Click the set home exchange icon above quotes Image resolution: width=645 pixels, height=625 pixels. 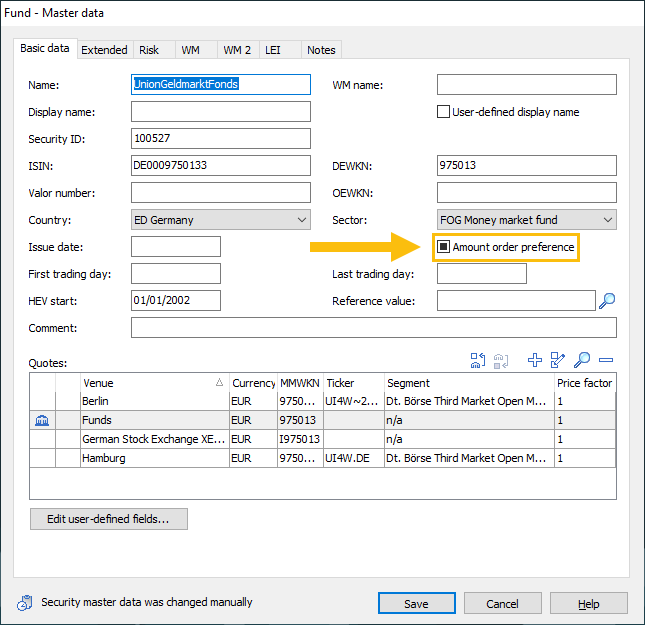click(478, 360)
